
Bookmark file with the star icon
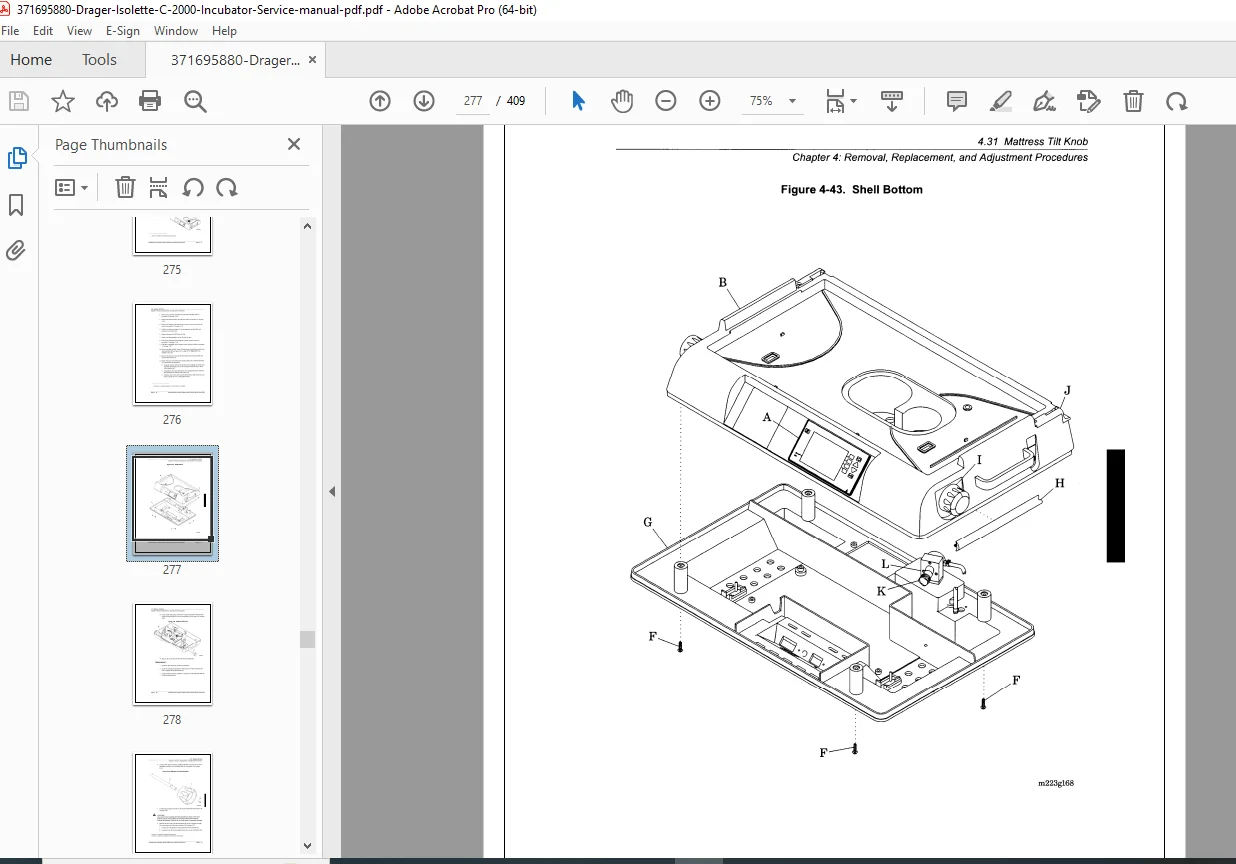pos(63,101)
